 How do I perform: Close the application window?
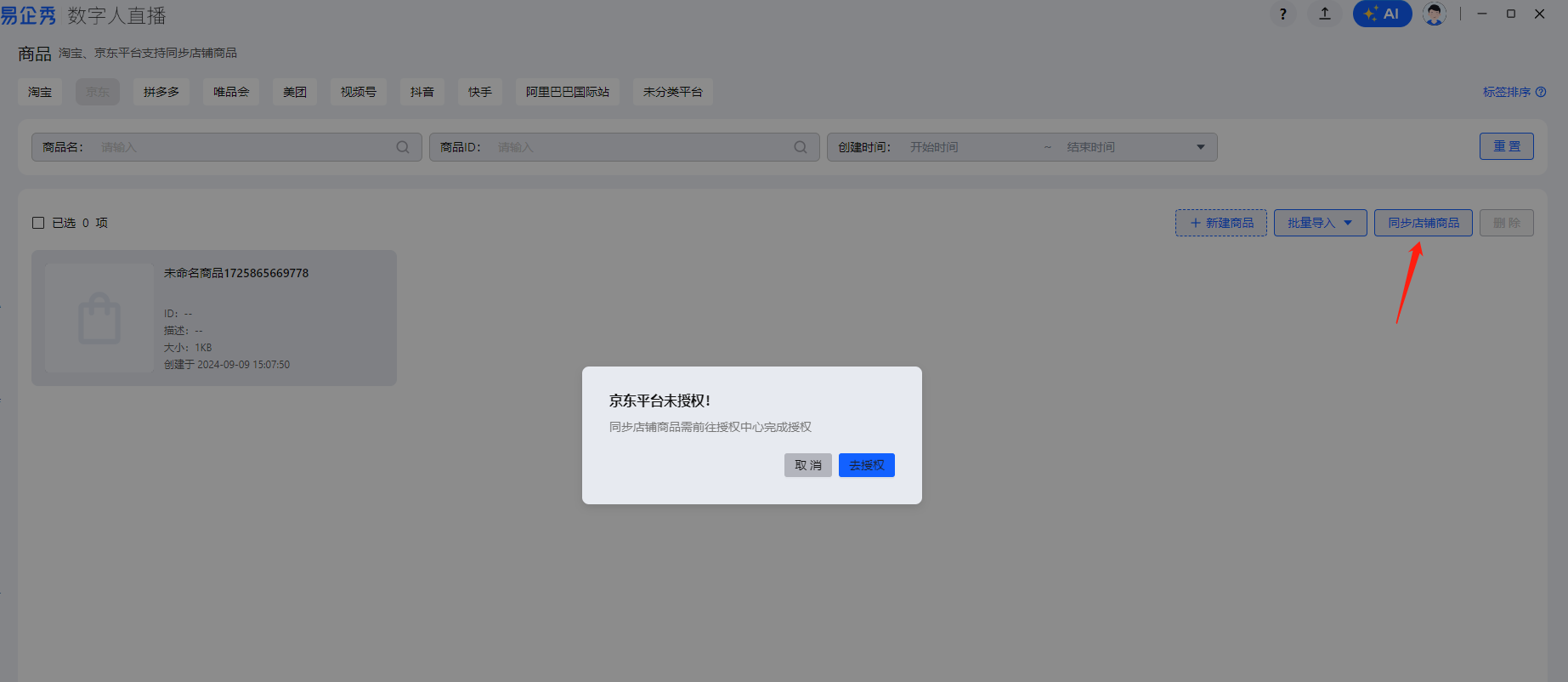1539,14
